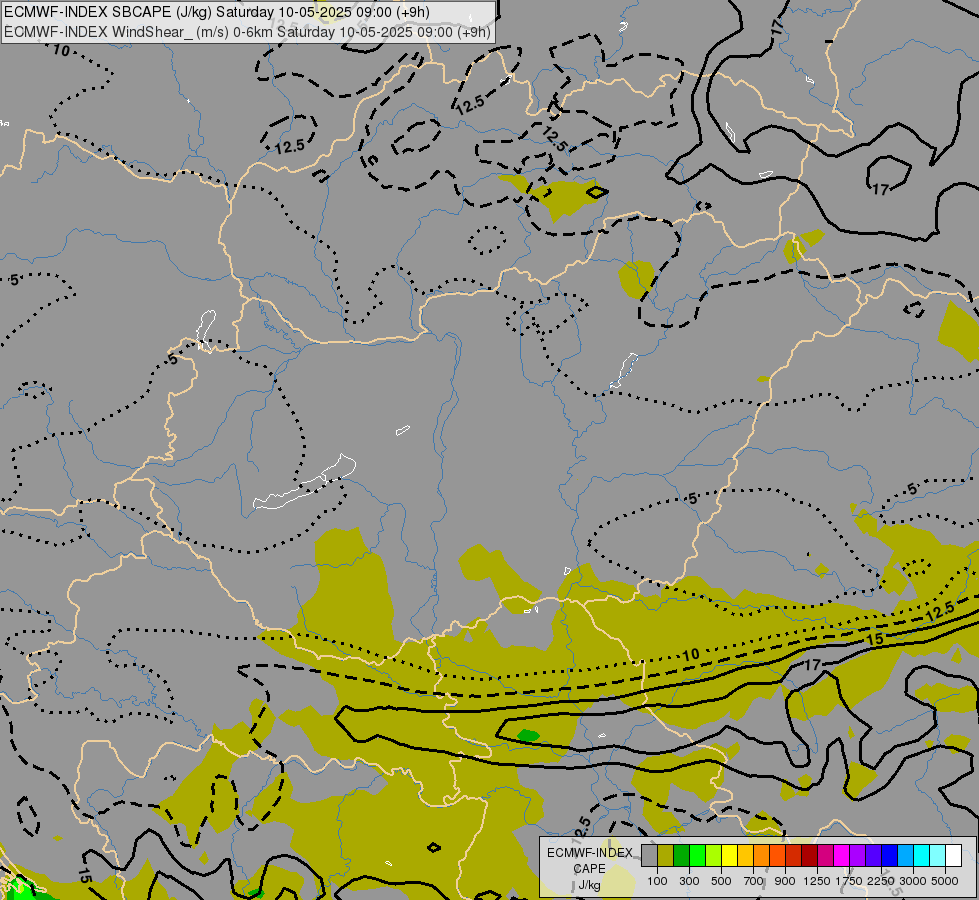The image size is (979, 900).
Task: Click the legend value 5000
Action: [x=945, y=881]
